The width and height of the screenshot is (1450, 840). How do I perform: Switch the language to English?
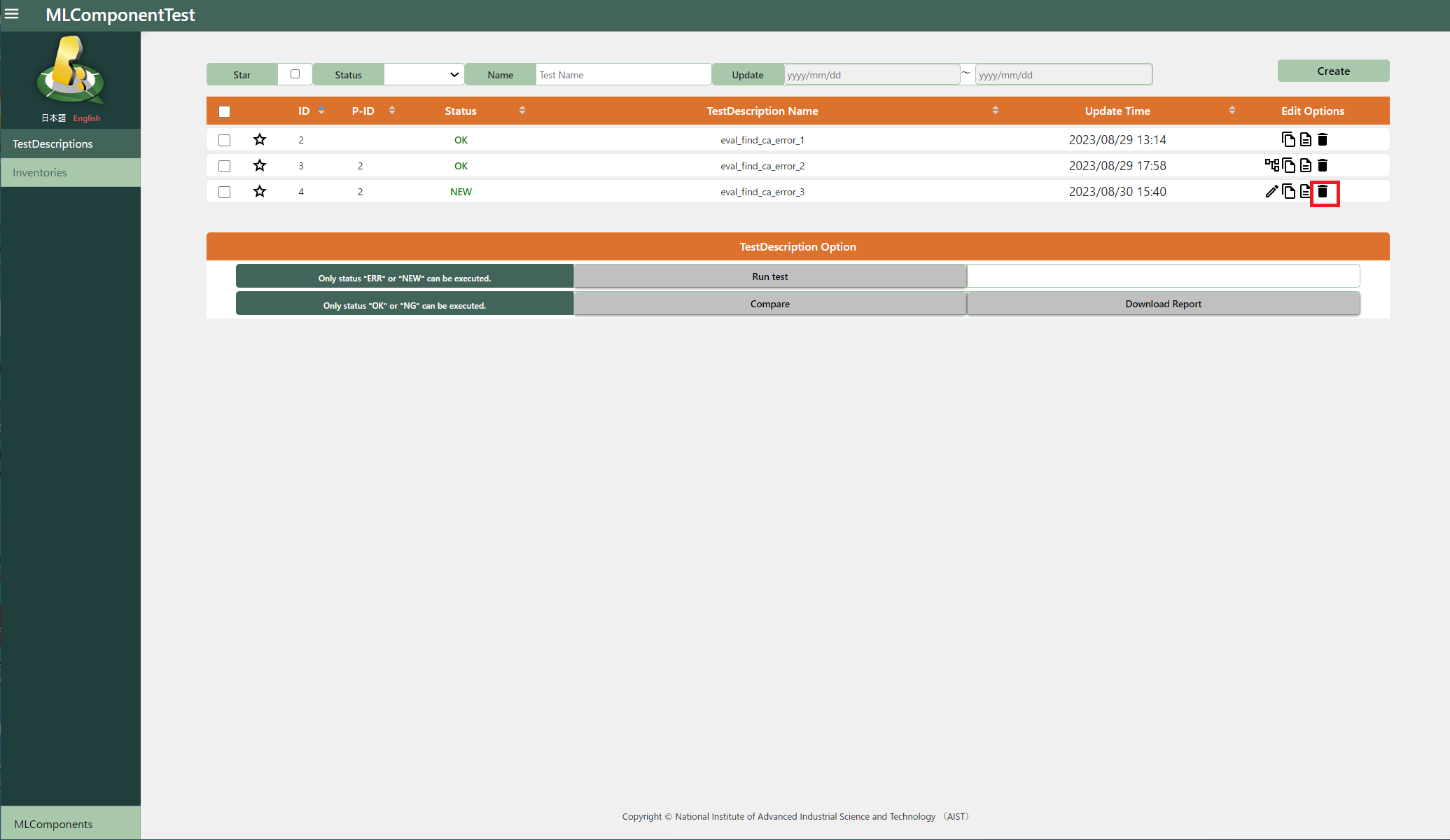coord(87,118)
